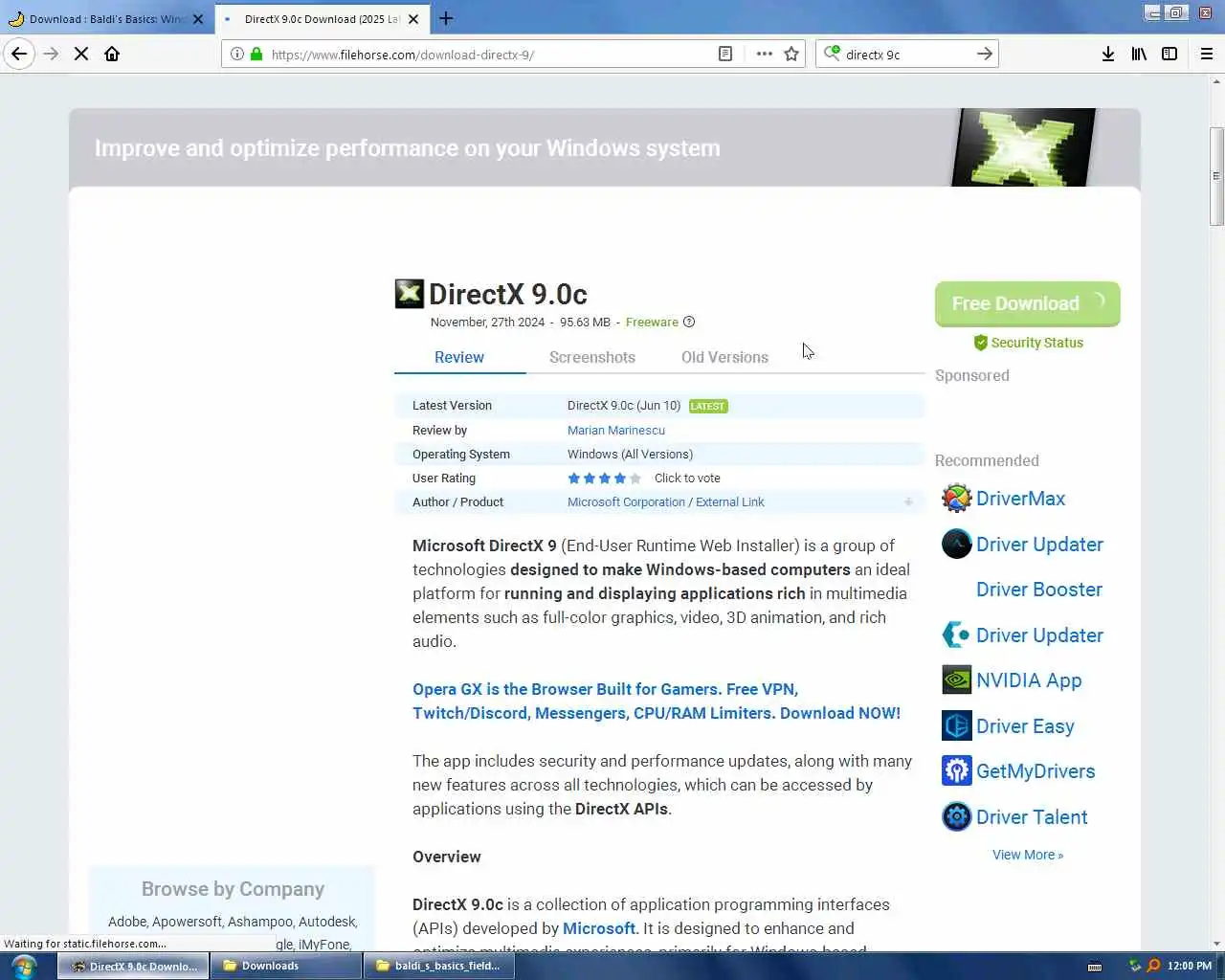
Task: Click the DriverMax app icon
Action: [956, 499]
